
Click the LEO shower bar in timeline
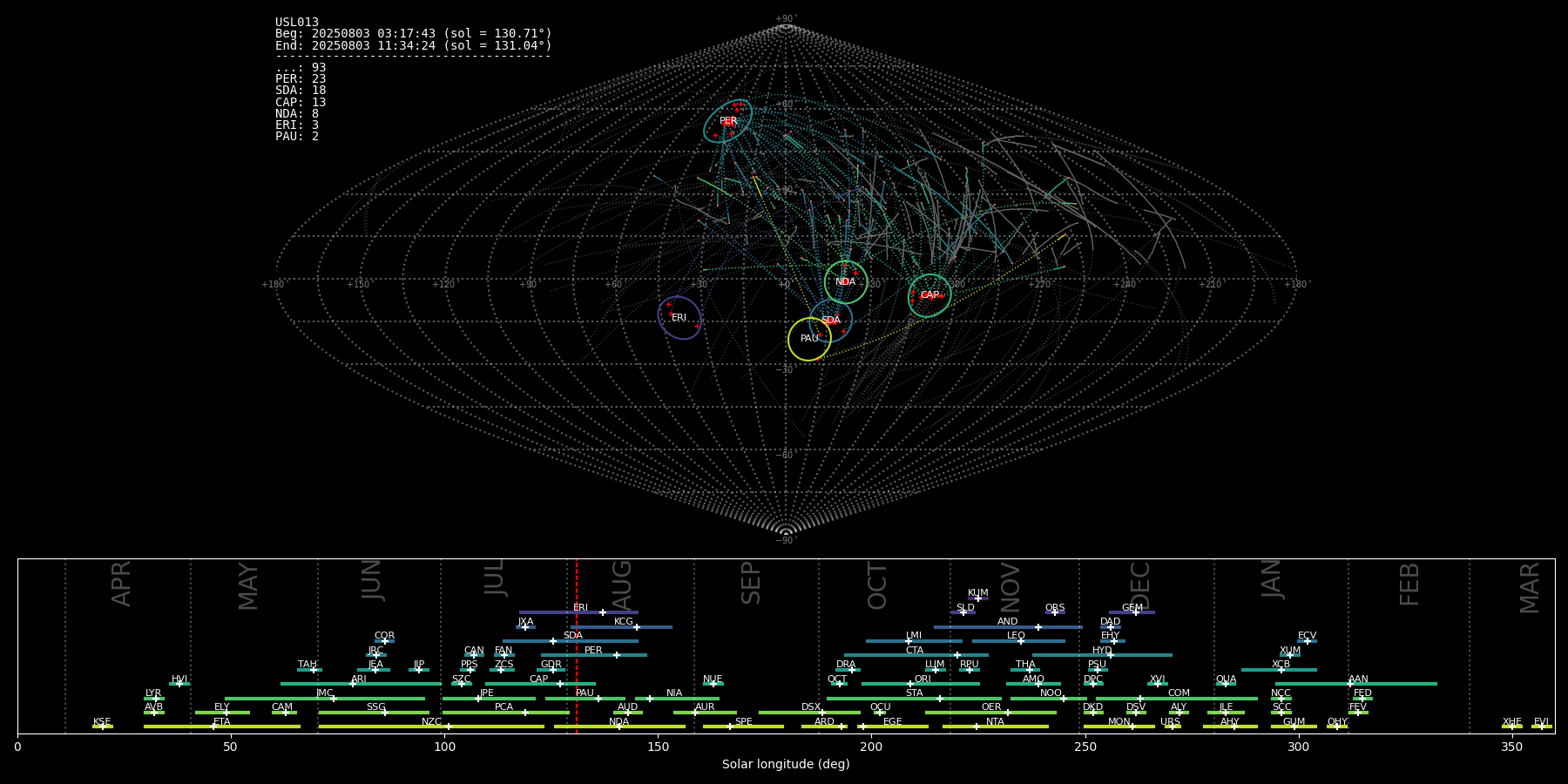coord(1018,641)
